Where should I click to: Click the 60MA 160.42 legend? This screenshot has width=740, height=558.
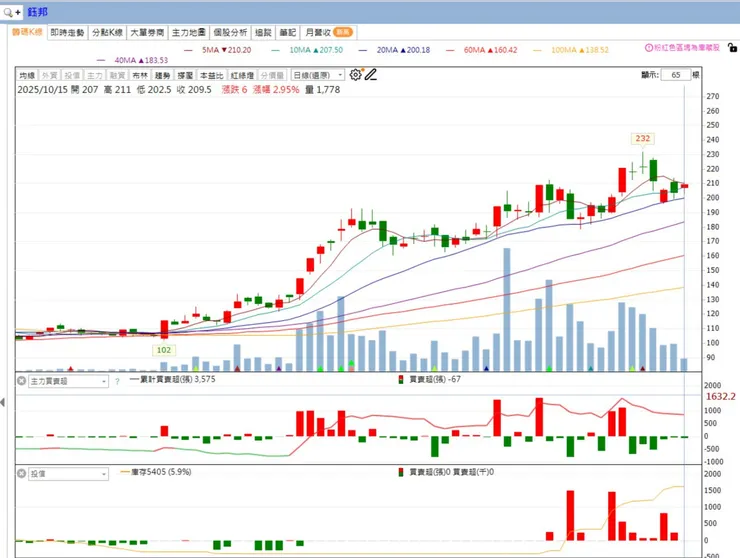tap(482, 50)
